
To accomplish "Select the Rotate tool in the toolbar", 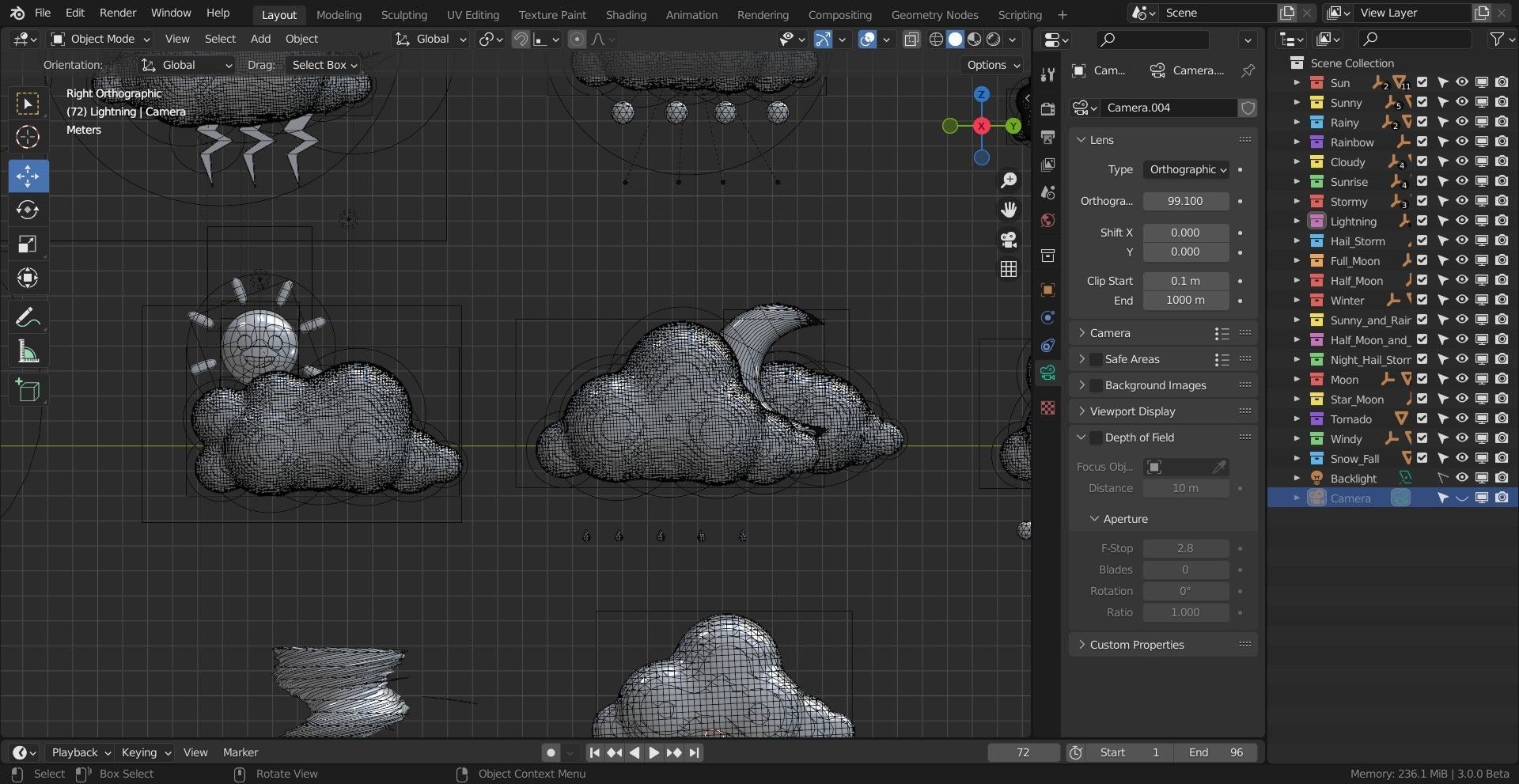I will click(x=28, y=210).
